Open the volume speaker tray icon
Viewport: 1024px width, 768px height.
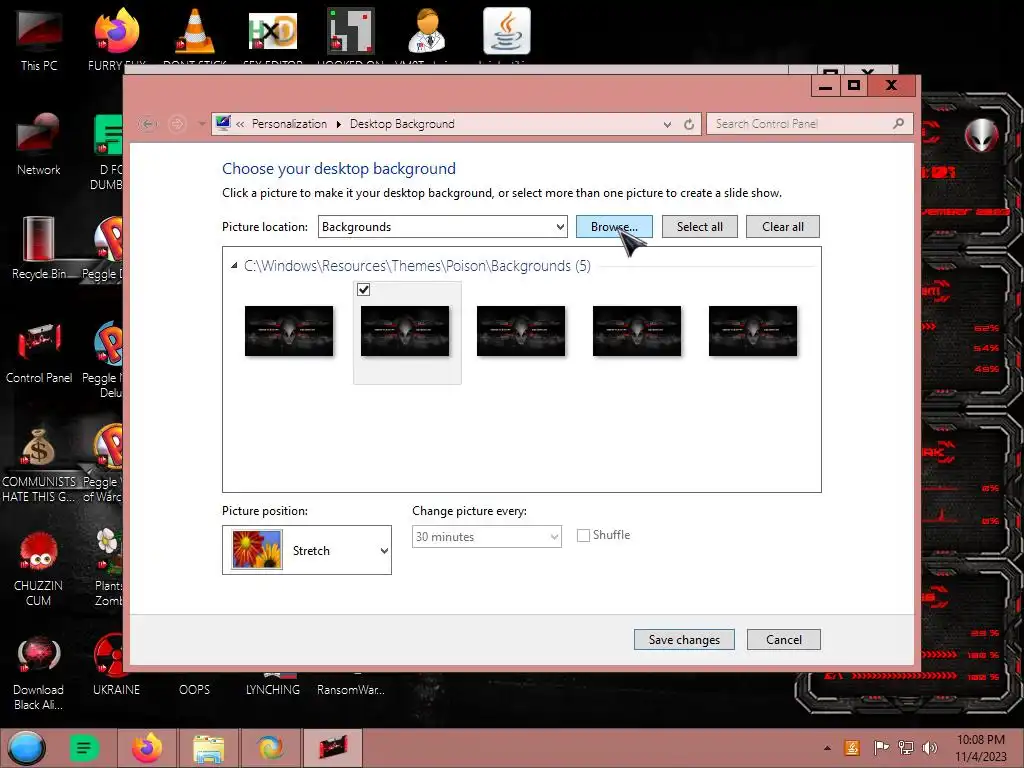[x=930, y=748]
